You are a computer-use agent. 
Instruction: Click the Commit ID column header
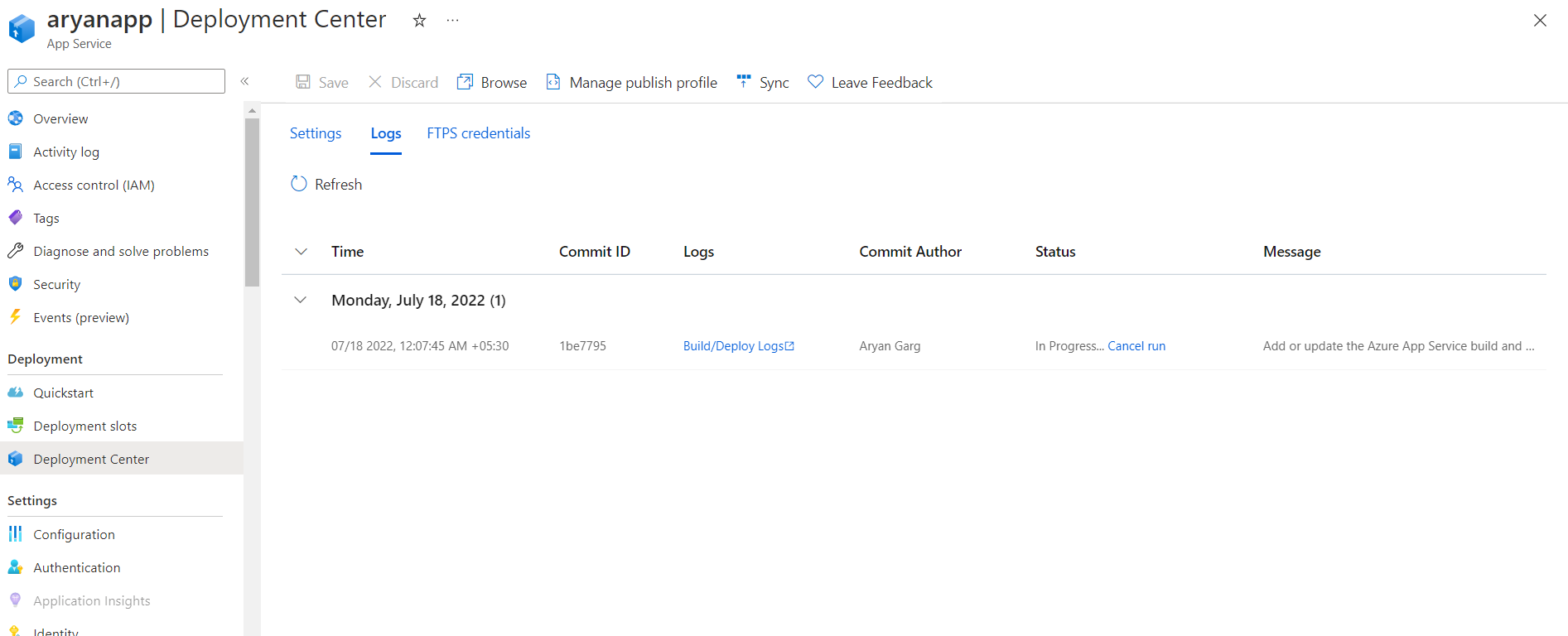pos(595,252)
